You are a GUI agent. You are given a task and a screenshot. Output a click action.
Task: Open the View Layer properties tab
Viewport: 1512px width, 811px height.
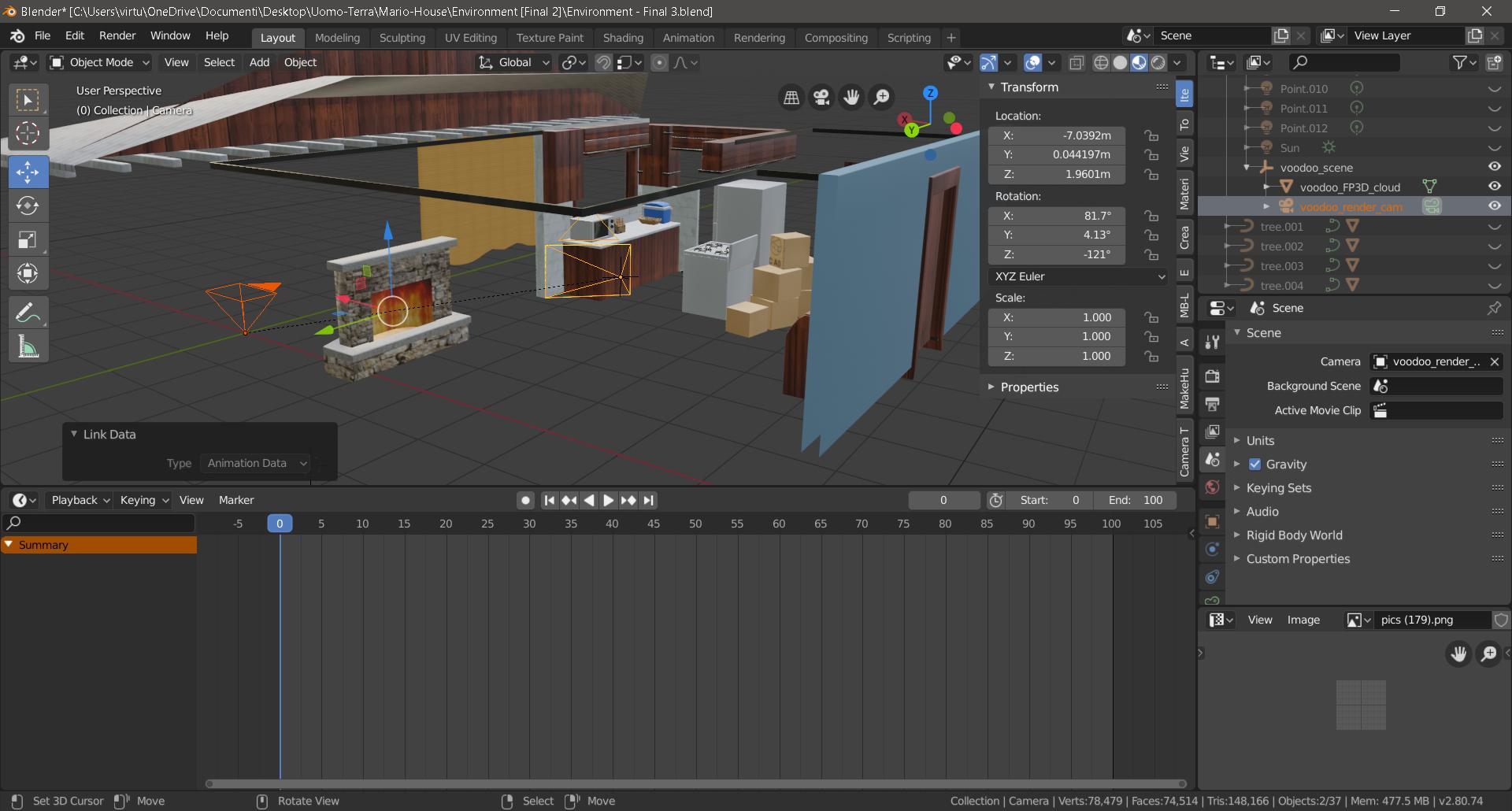pos(1212,431)
